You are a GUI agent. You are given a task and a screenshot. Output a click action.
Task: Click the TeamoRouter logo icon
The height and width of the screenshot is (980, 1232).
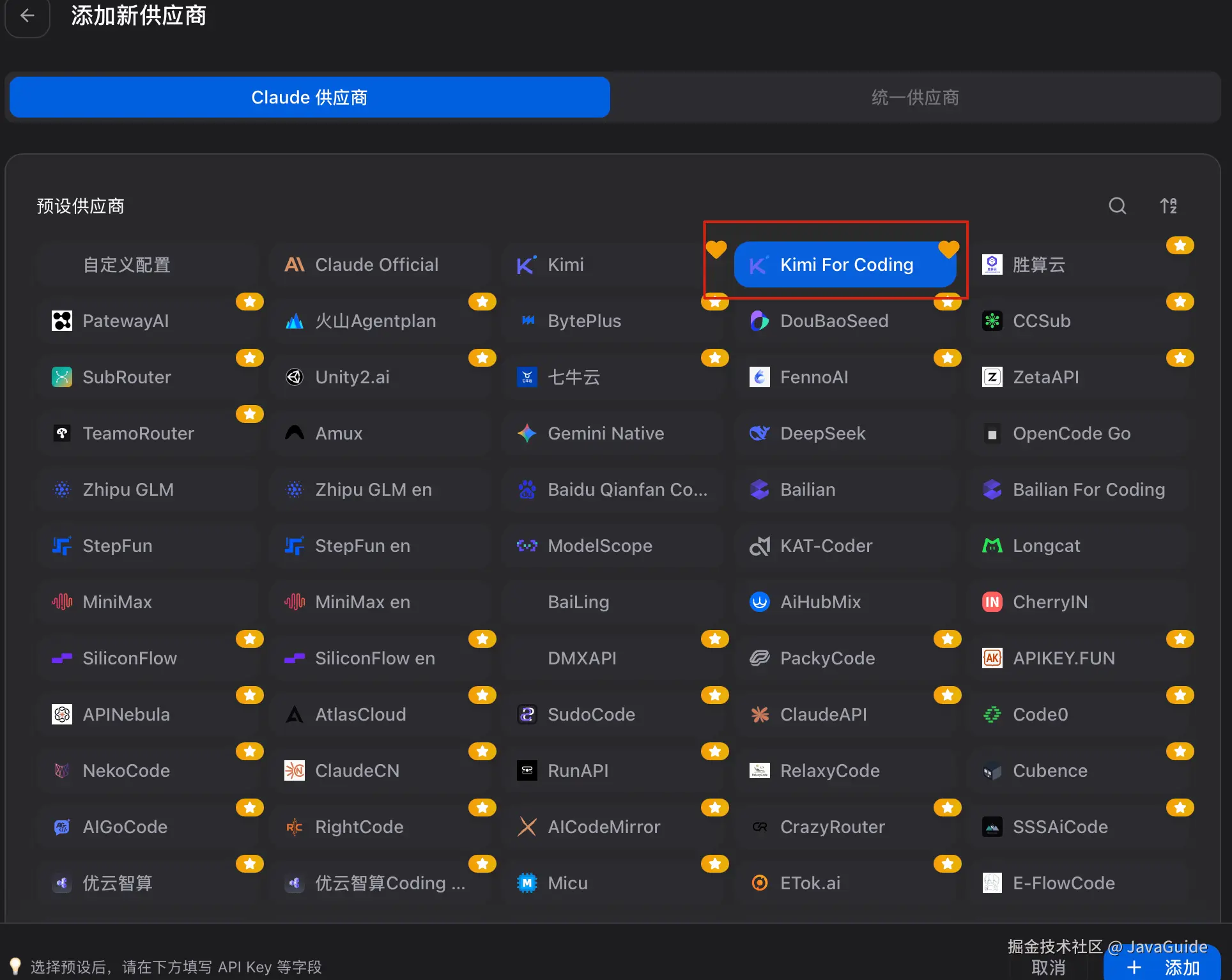[62, 433]
